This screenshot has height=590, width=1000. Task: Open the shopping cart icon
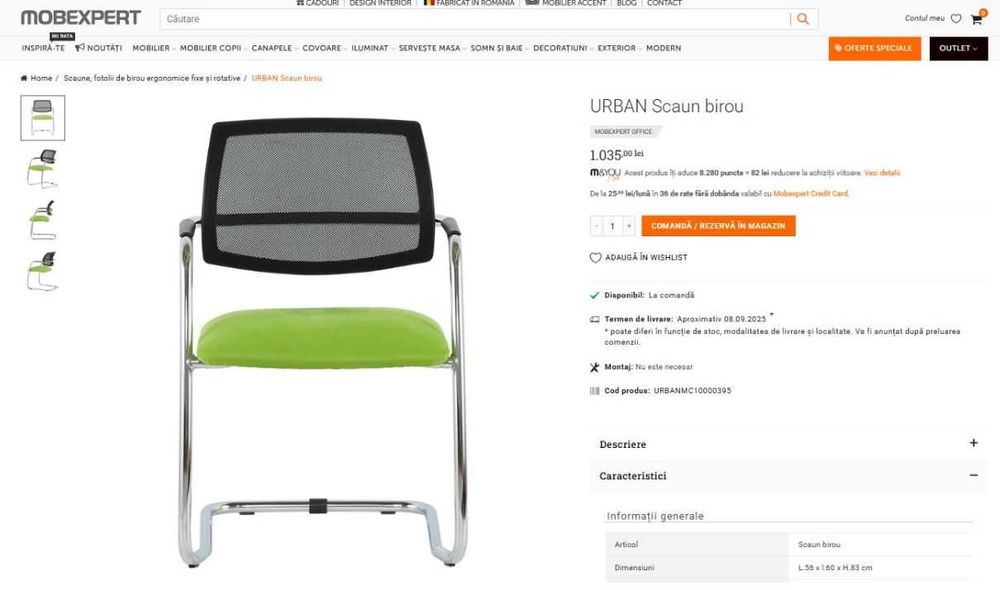coord(976,19)
